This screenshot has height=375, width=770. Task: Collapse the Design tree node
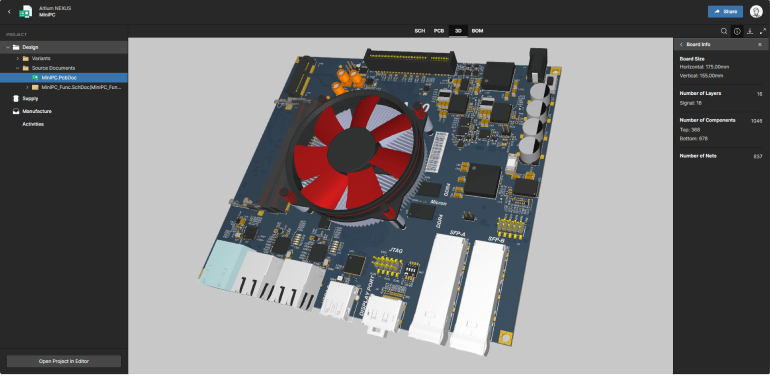(x=7, y=48)
